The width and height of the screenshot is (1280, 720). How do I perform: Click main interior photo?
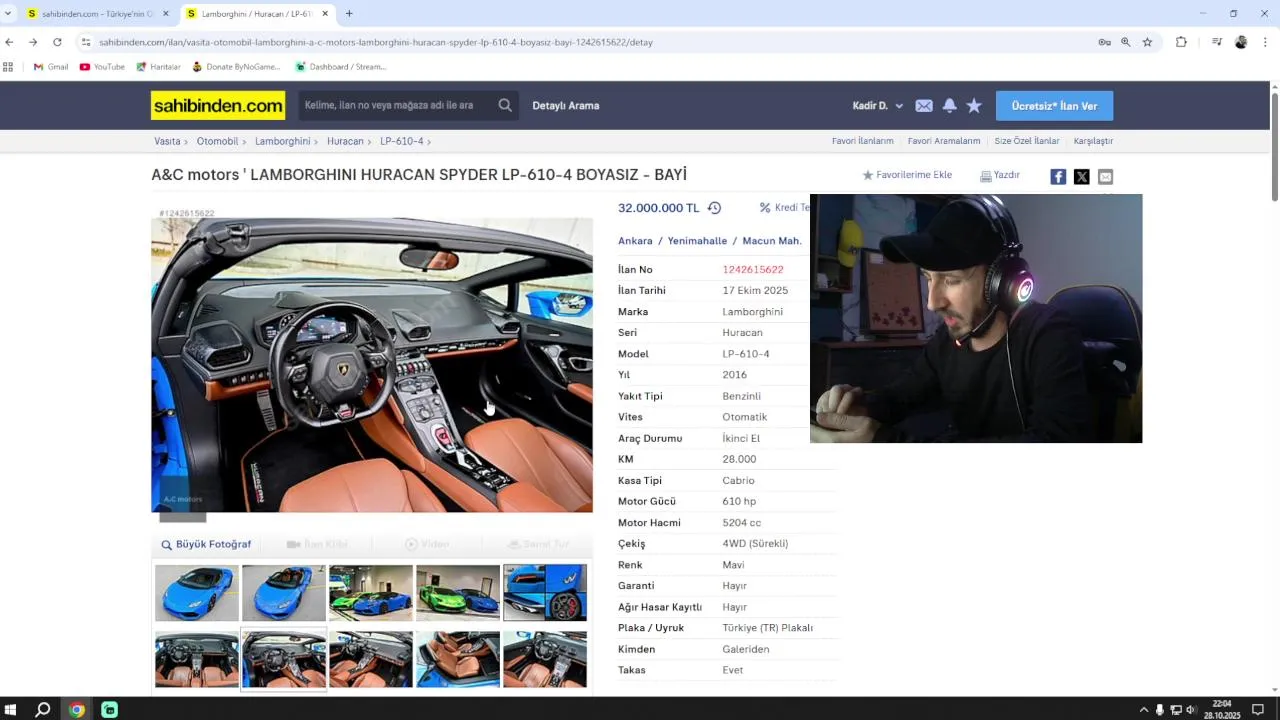(372, 365)
